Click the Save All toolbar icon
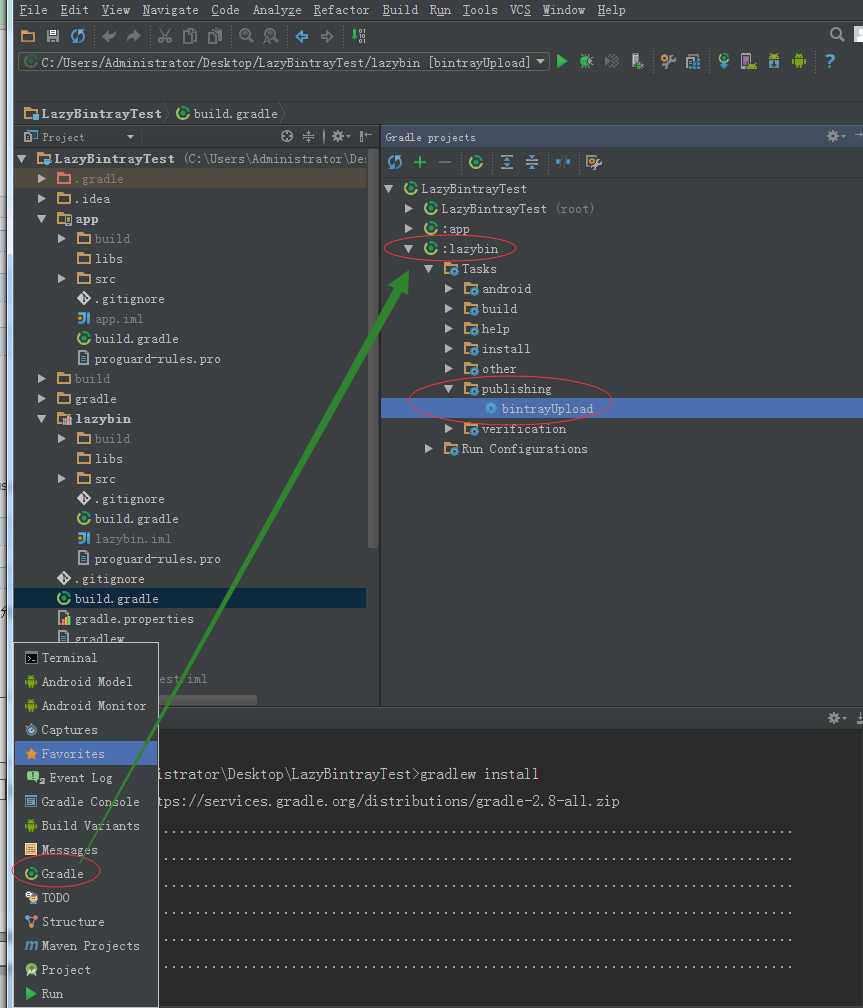The height and width of the screenshot is (1008, 863). [x=53, y=36]
